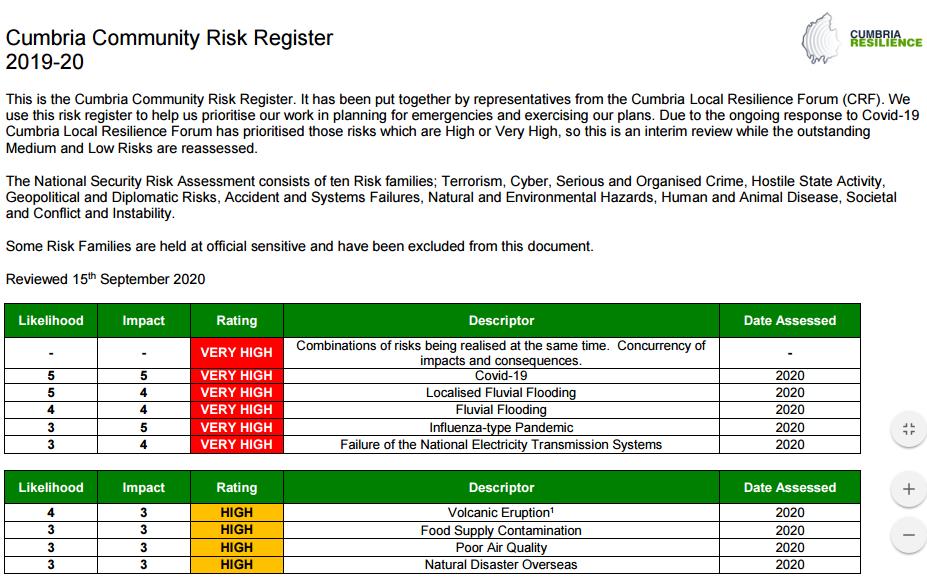The image size is (927, 580).
Task: Click the Natural Disaster Overseas descriptor
Action: click(501, 565)
